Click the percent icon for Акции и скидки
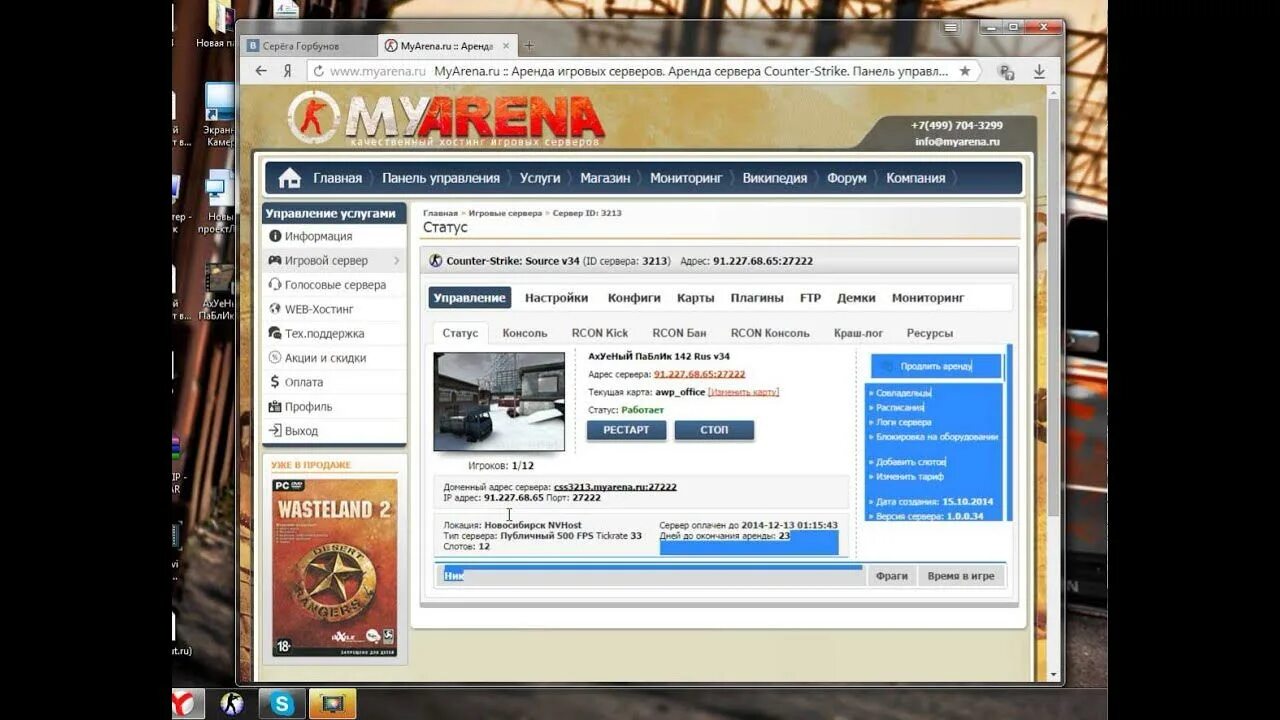 (x=275, y=358)
